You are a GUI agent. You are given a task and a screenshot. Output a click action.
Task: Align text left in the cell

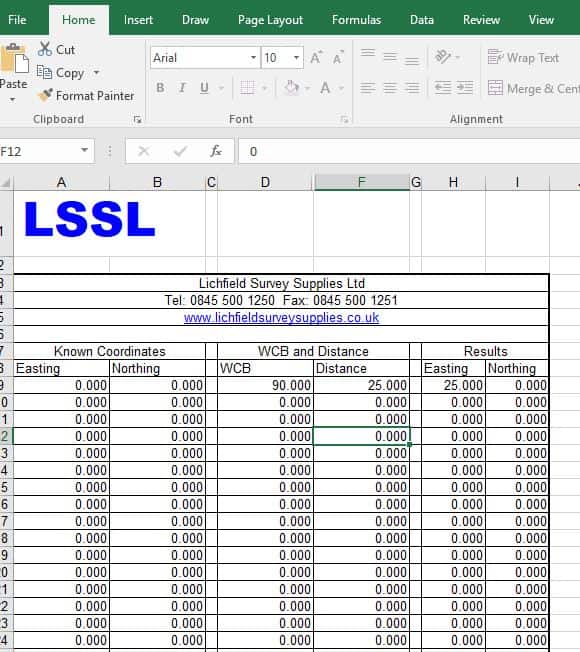[x=368, y=88]
